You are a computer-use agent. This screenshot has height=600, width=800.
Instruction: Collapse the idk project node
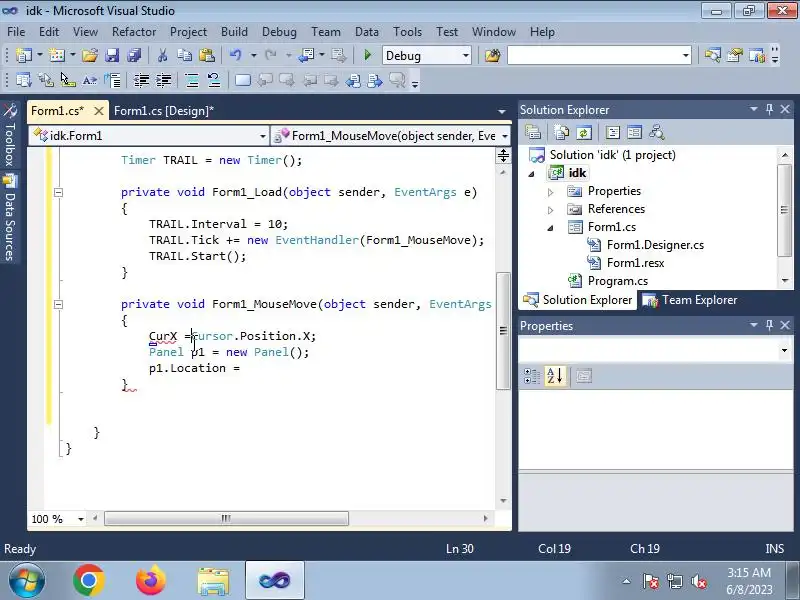532,174
